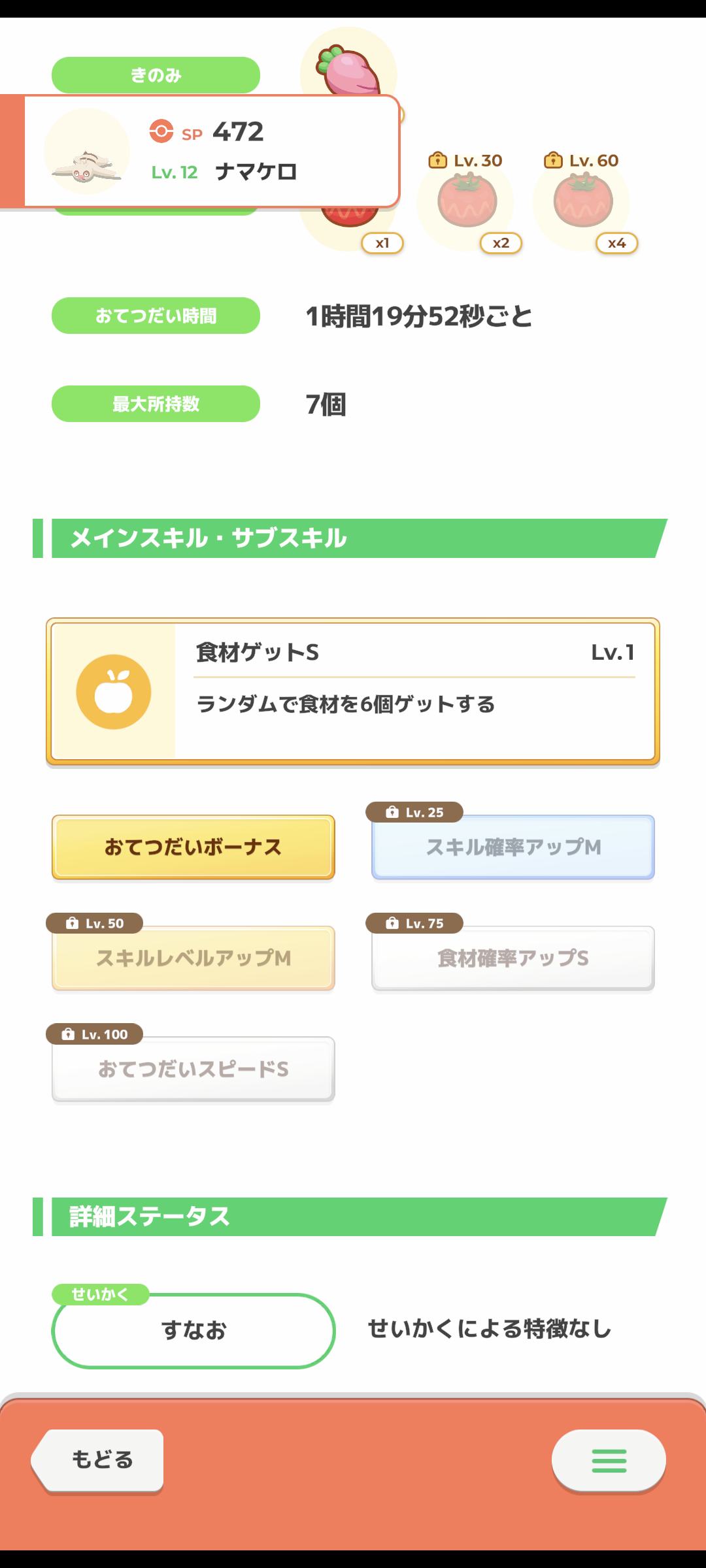The width and height of the screenshot is (706, 1568).
Task: Tap the orange apple main skill icon
Action: [114, 692]
